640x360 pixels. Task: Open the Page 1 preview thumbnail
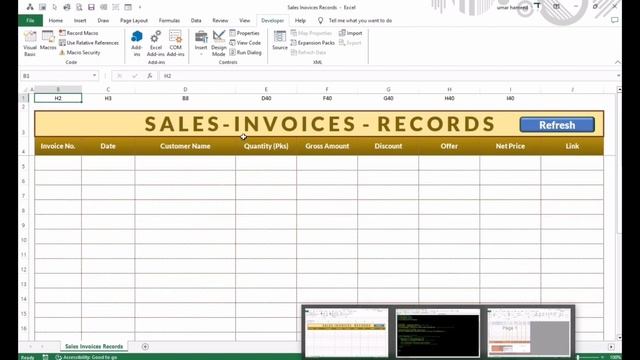tap(529, 333)
